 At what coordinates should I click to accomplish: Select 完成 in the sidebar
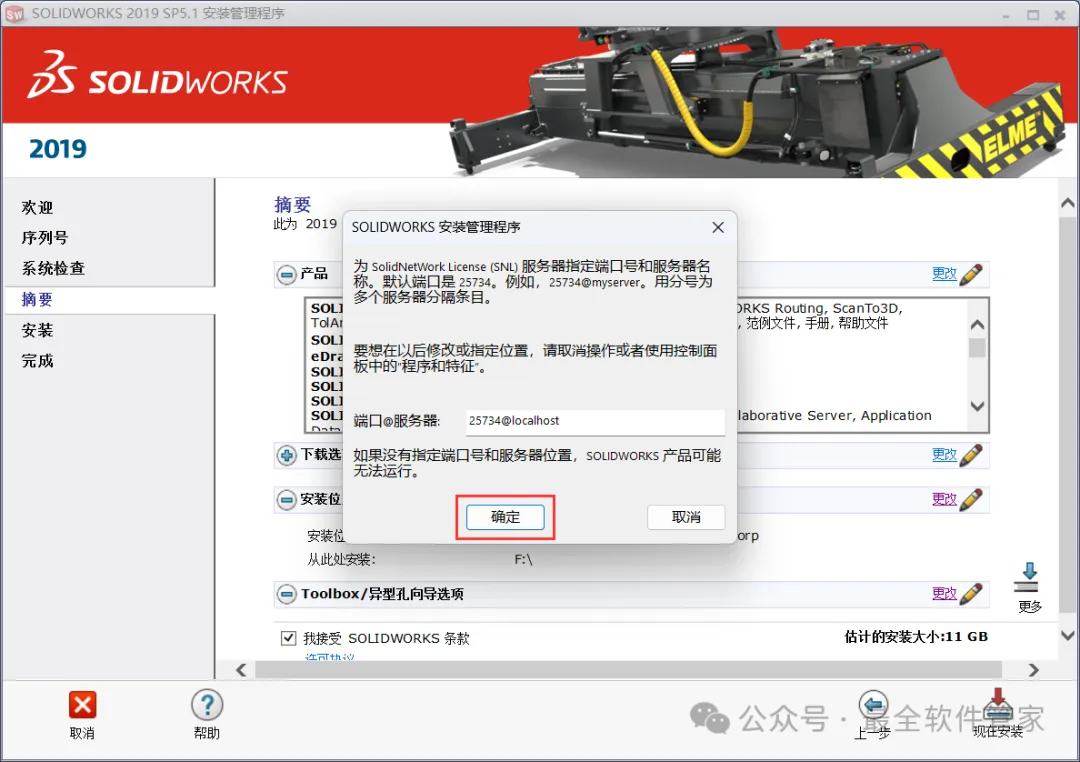37,360
